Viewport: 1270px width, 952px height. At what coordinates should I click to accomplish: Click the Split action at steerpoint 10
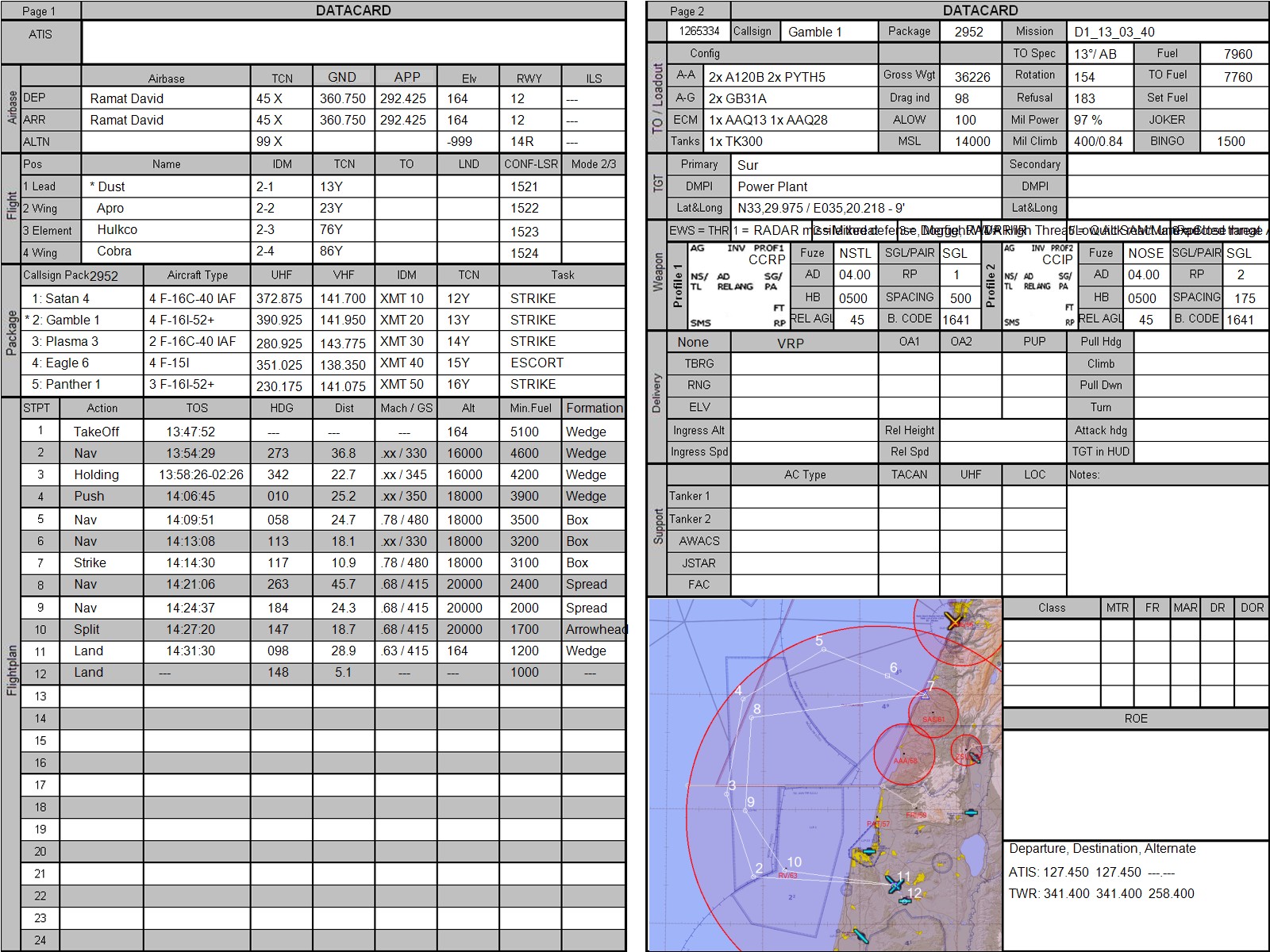point(87,629)
